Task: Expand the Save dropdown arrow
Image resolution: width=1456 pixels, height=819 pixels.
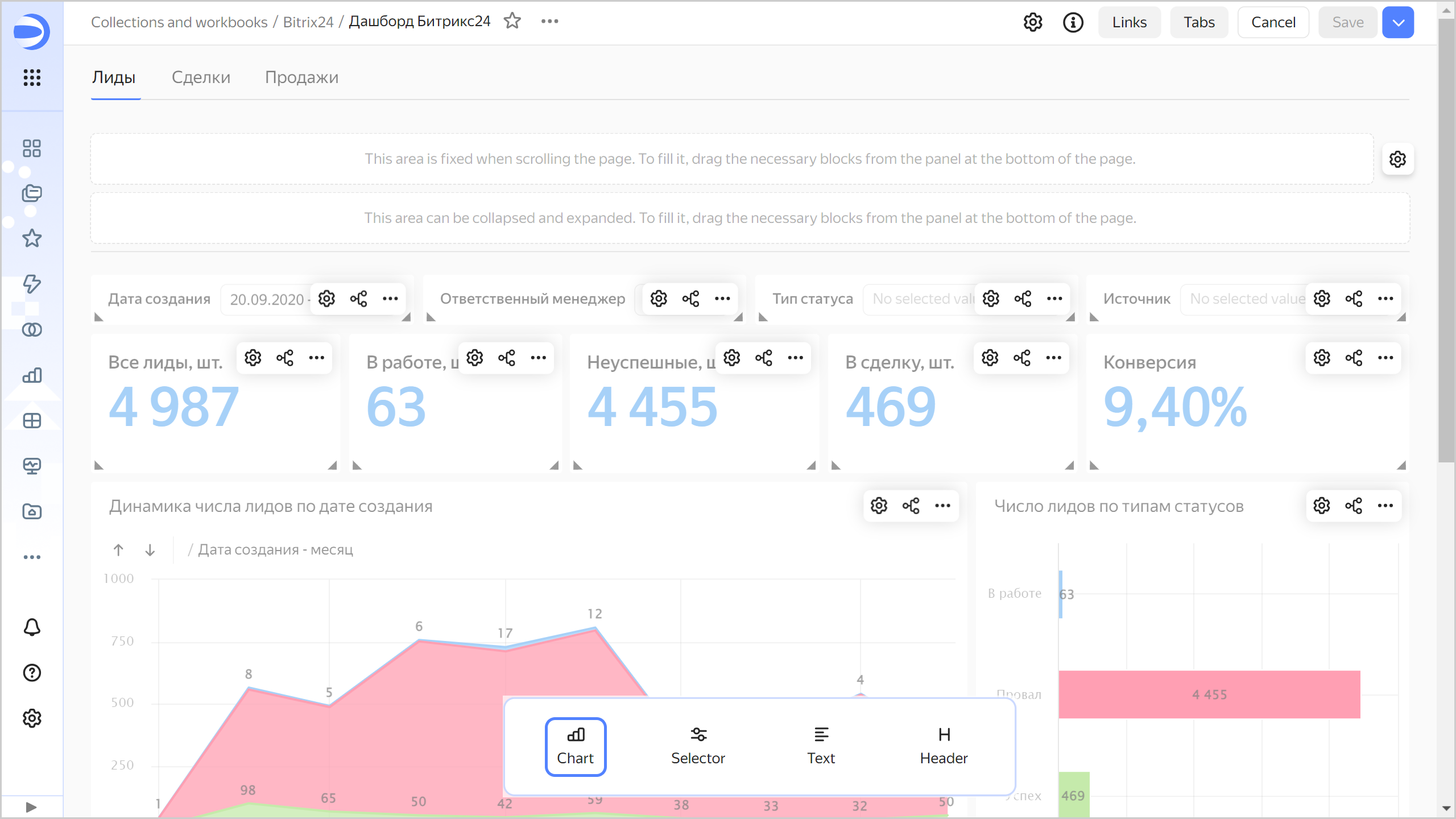Action: click(1399, 22)
